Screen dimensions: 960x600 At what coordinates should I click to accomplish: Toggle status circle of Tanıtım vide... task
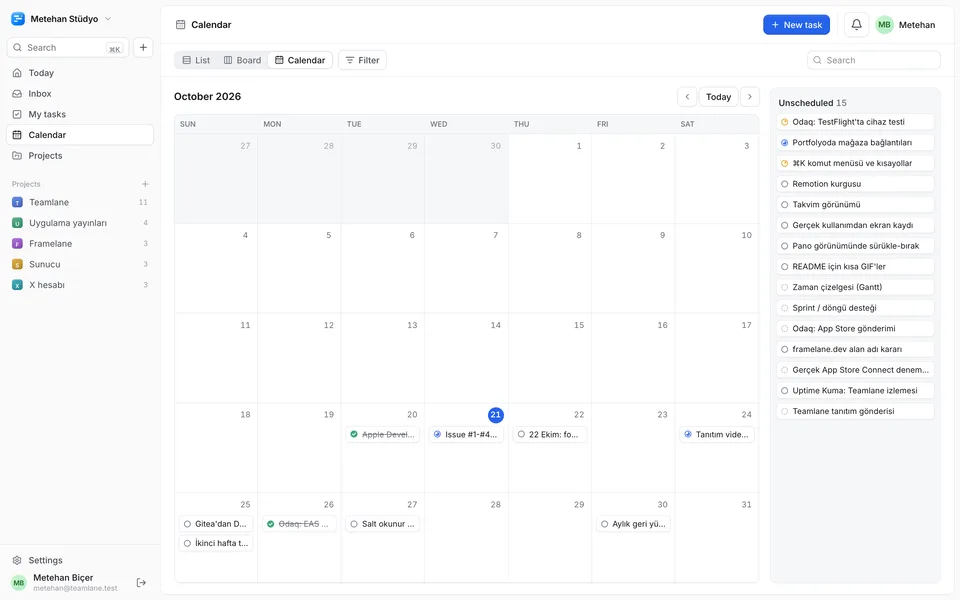coord(688,435)
